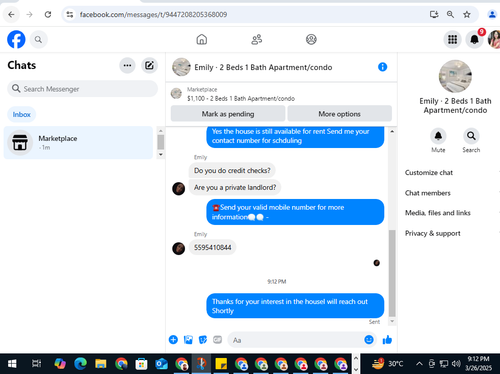Screen dimensions: 500x374
Task: Click Emily's avatar beside phone number message
Action: tap(179, 248)
